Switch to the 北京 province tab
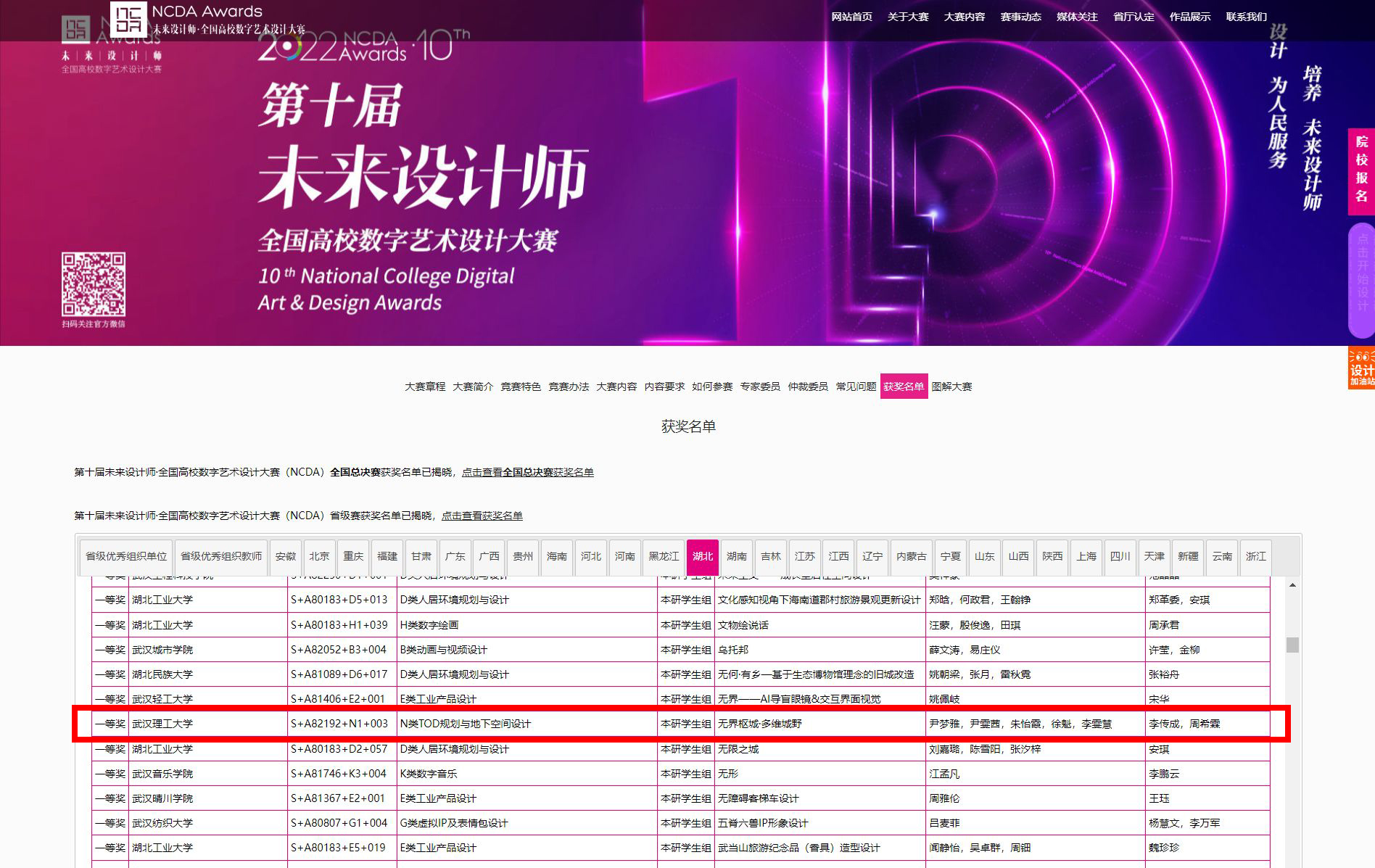The width and height of the screenshot is (1375, 868). [319, 556]
